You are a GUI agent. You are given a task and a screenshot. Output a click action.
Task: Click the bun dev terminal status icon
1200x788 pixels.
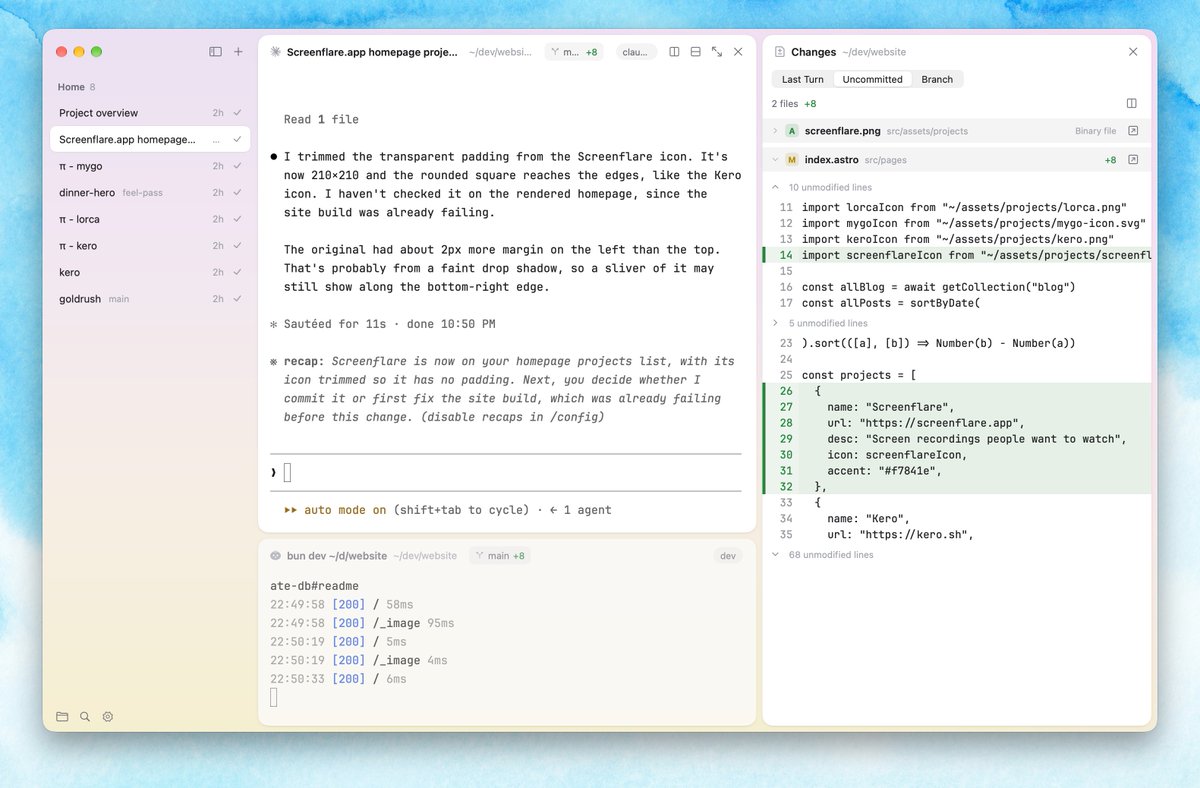275,555
